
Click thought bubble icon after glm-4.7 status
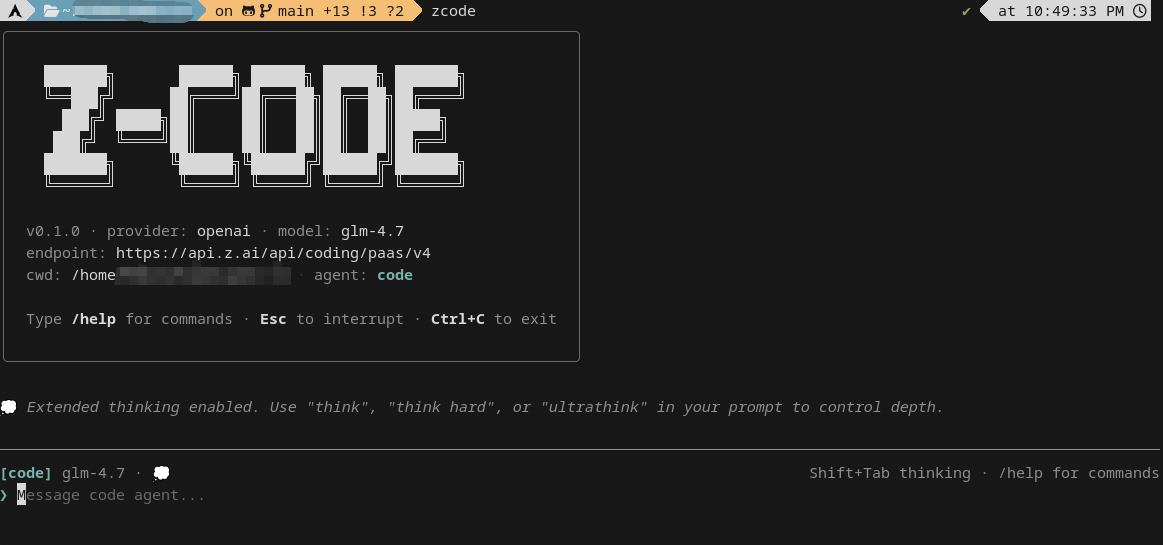(x=161, y=473)
